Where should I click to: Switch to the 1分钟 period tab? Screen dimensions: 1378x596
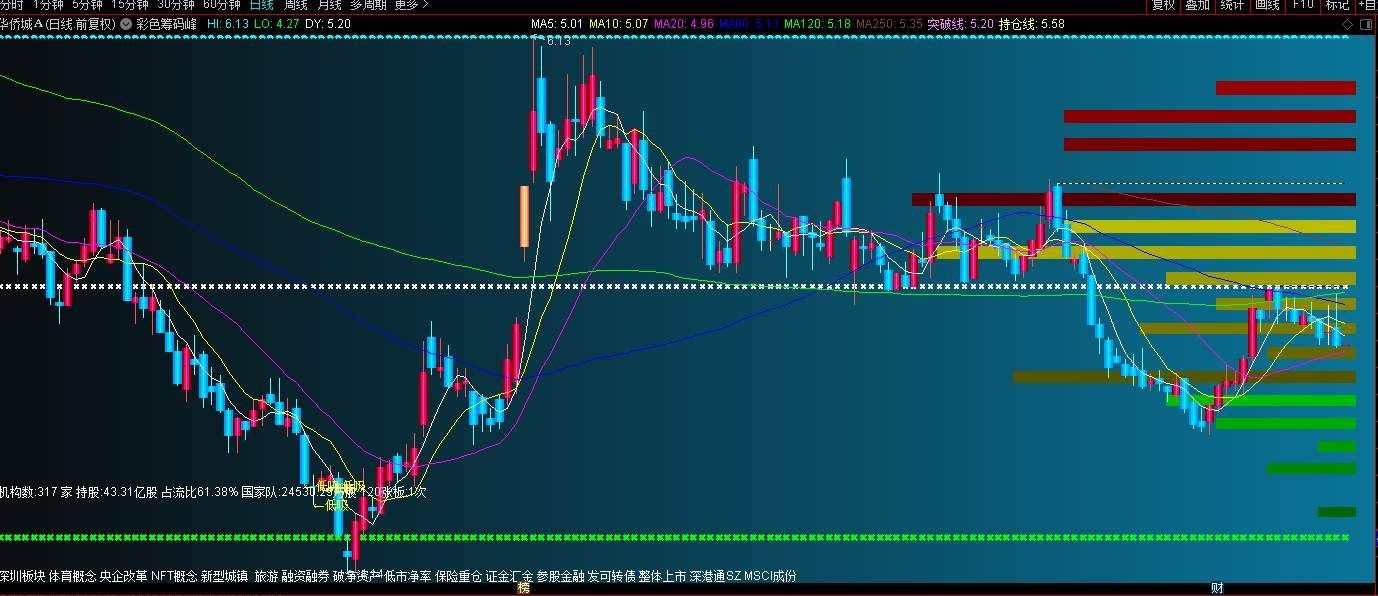pyautogui.click(x=49, y=5)
